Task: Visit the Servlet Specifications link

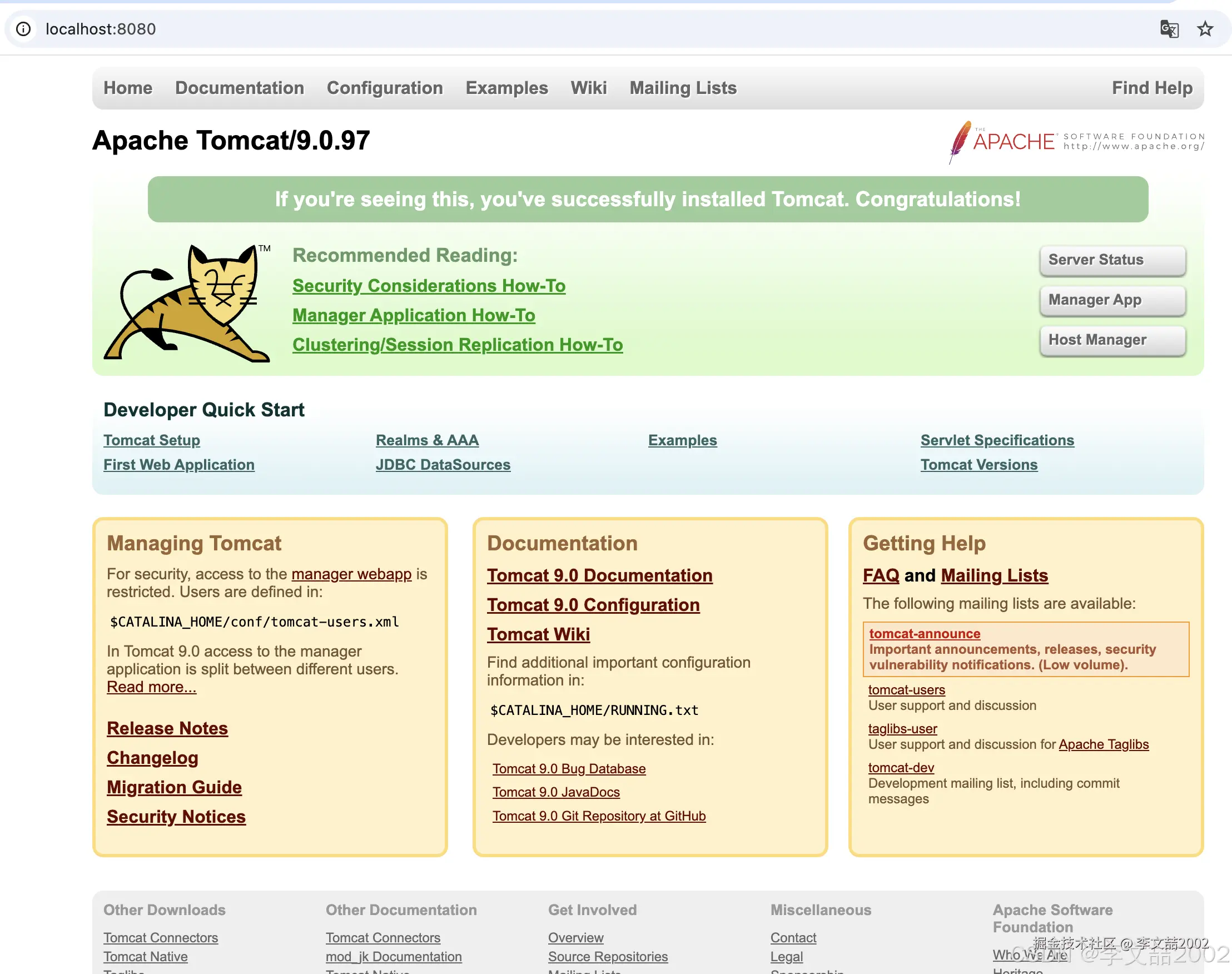Action: pos(996,440)
